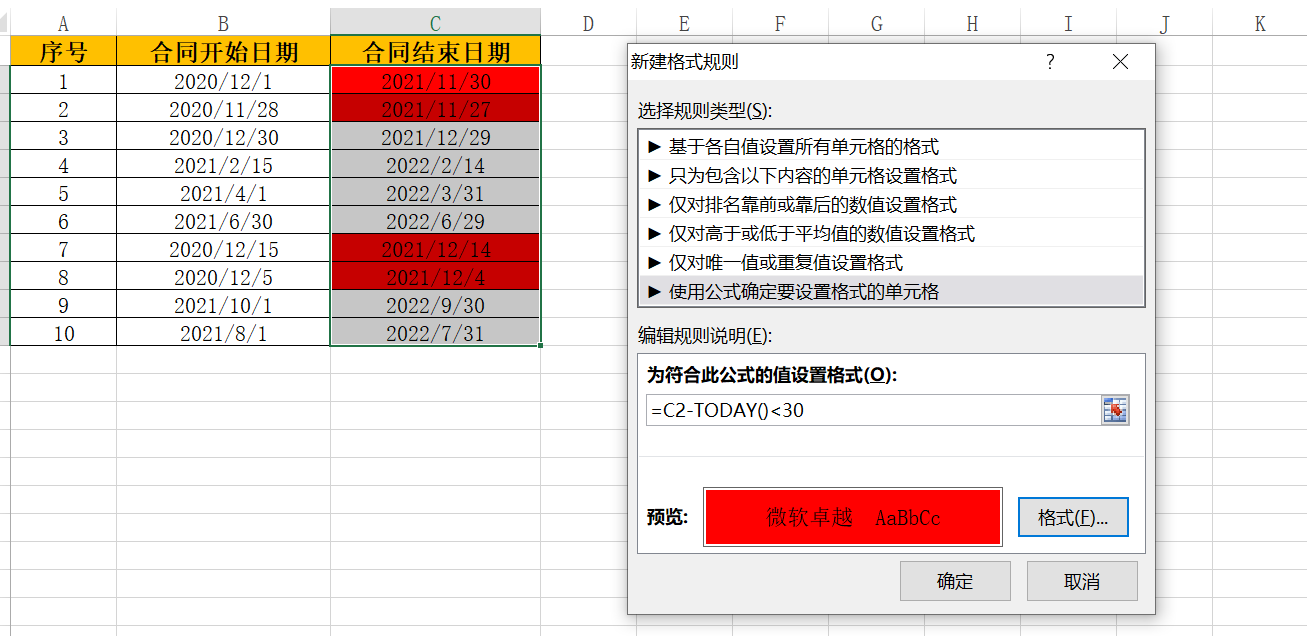The width and height of the screenshot is (1307, 636).
Task: Click the 格式(F)... button
Action: point(1073,518)
